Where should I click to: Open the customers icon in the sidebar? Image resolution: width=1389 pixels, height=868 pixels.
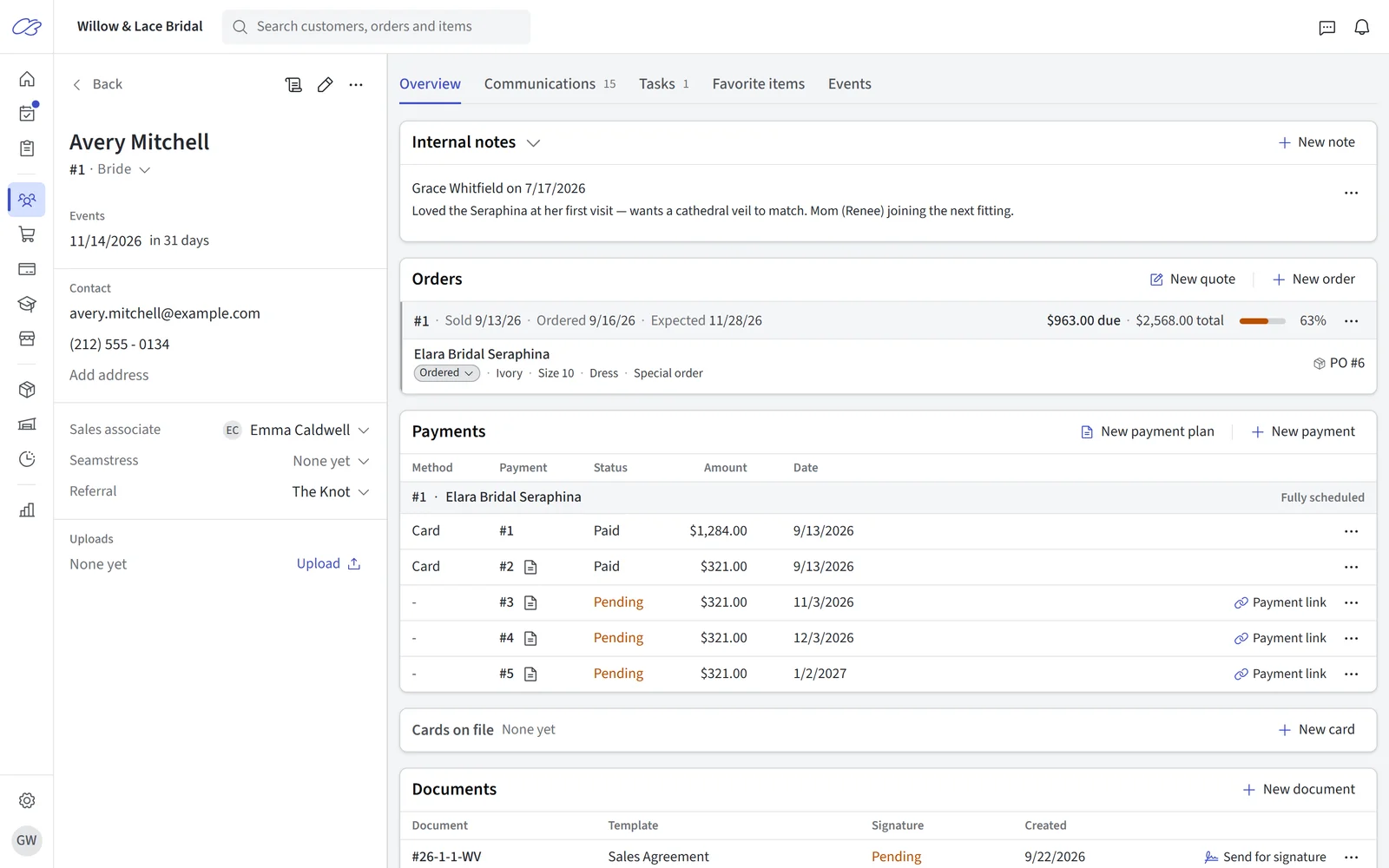click(27, 200)
